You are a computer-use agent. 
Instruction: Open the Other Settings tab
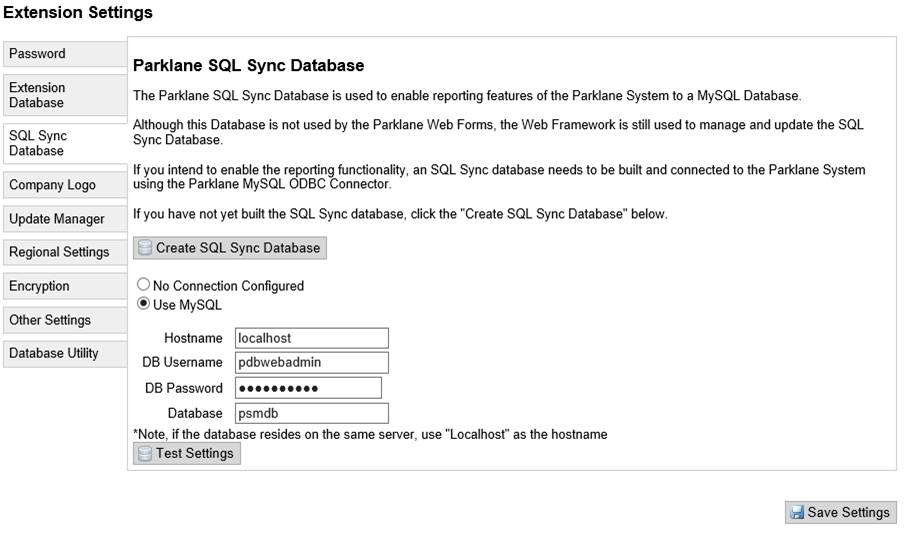coord(65,320)
